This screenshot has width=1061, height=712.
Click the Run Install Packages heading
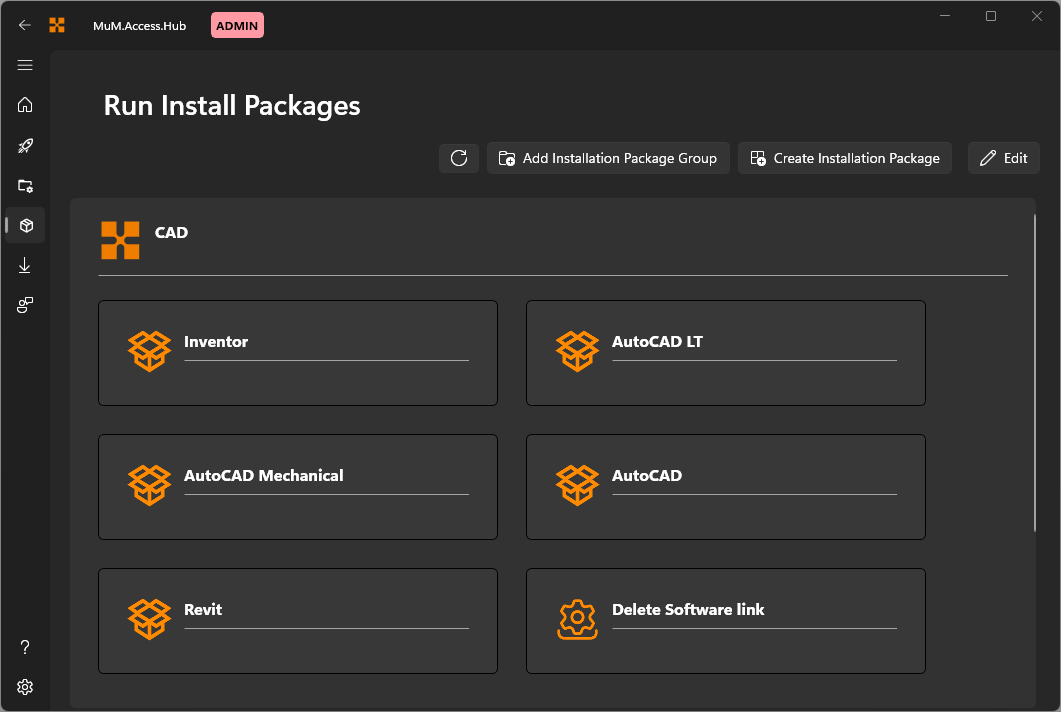[x=232, y=106]
